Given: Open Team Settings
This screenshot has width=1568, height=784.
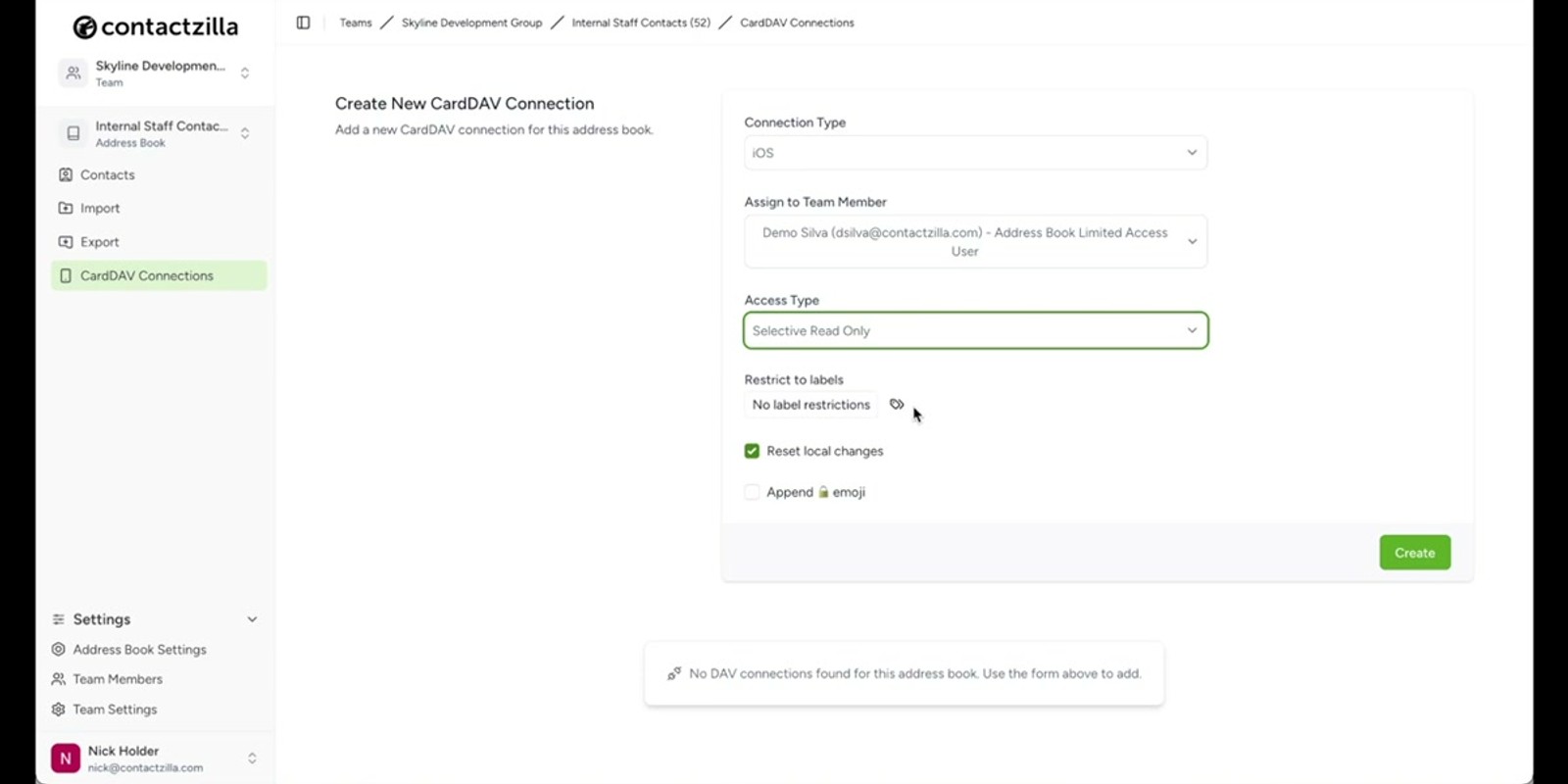Looking at the screenshot, I should (115, 709).
